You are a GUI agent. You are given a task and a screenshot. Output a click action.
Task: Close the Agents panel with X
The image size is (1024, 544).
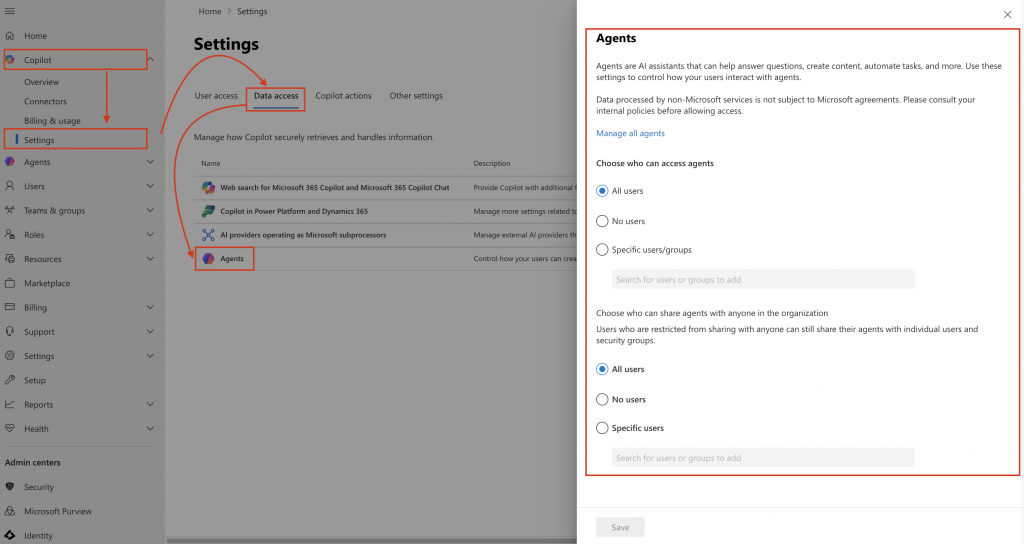(x=1006, y=14)
